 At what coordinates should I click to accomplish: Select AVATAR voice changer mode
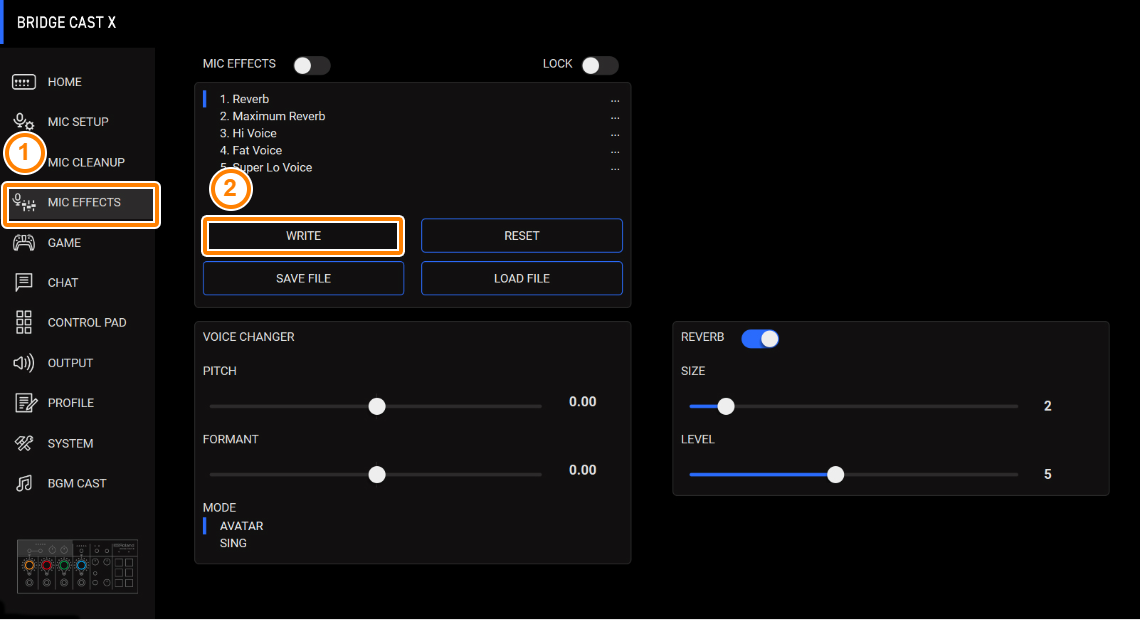coord(241,527)
